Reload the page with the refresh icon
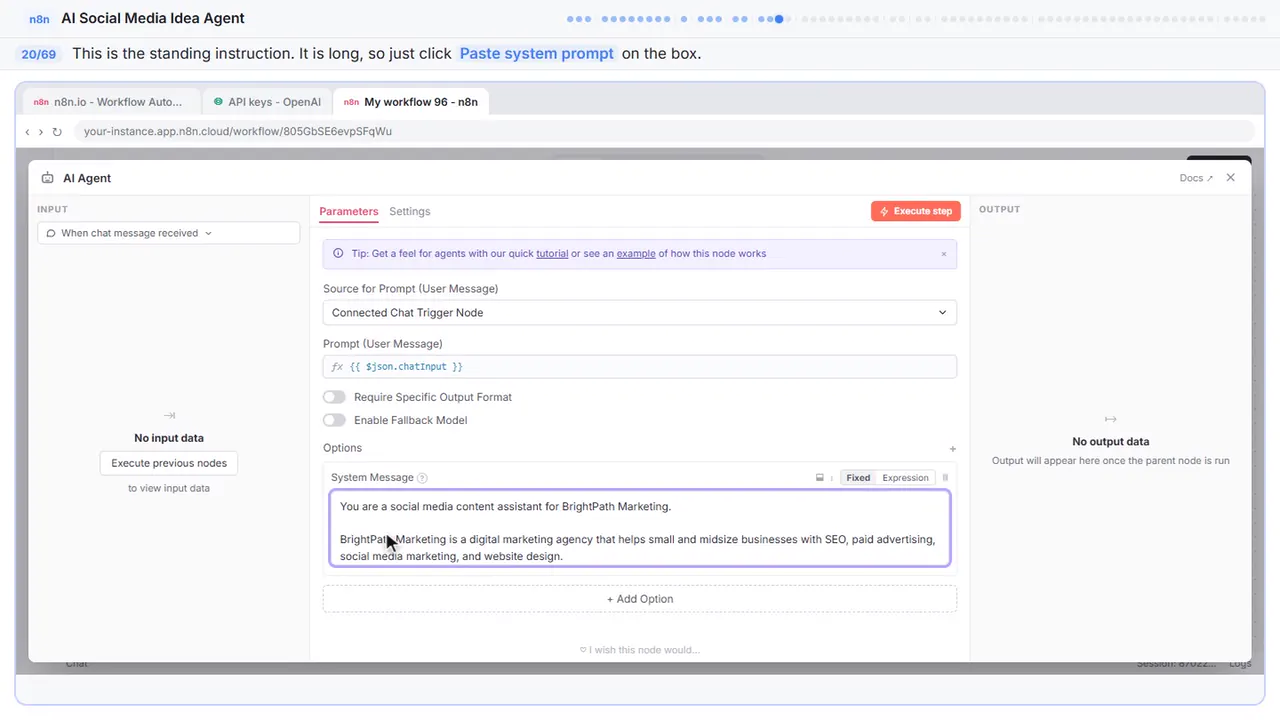 (57, 131)
